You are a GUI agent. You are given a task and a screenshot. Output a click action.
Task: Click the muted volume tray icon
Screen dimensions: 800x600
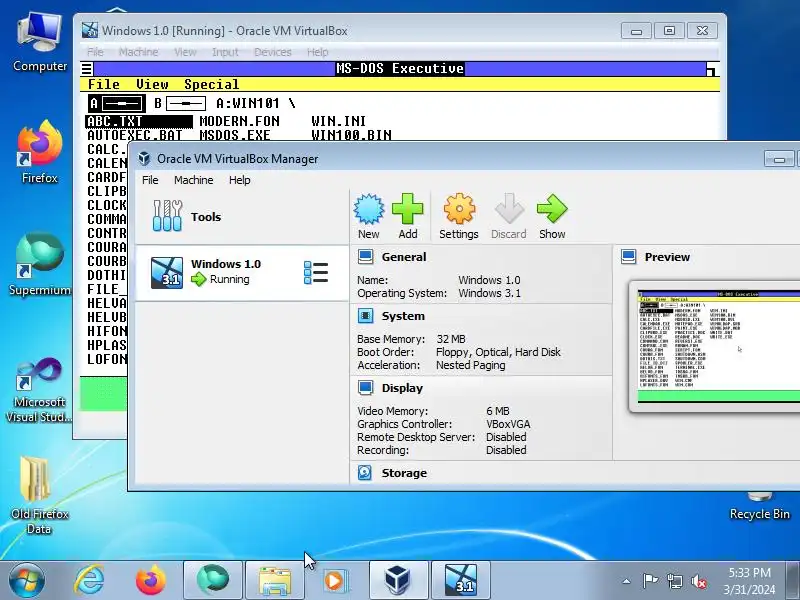tap(698, 581)
